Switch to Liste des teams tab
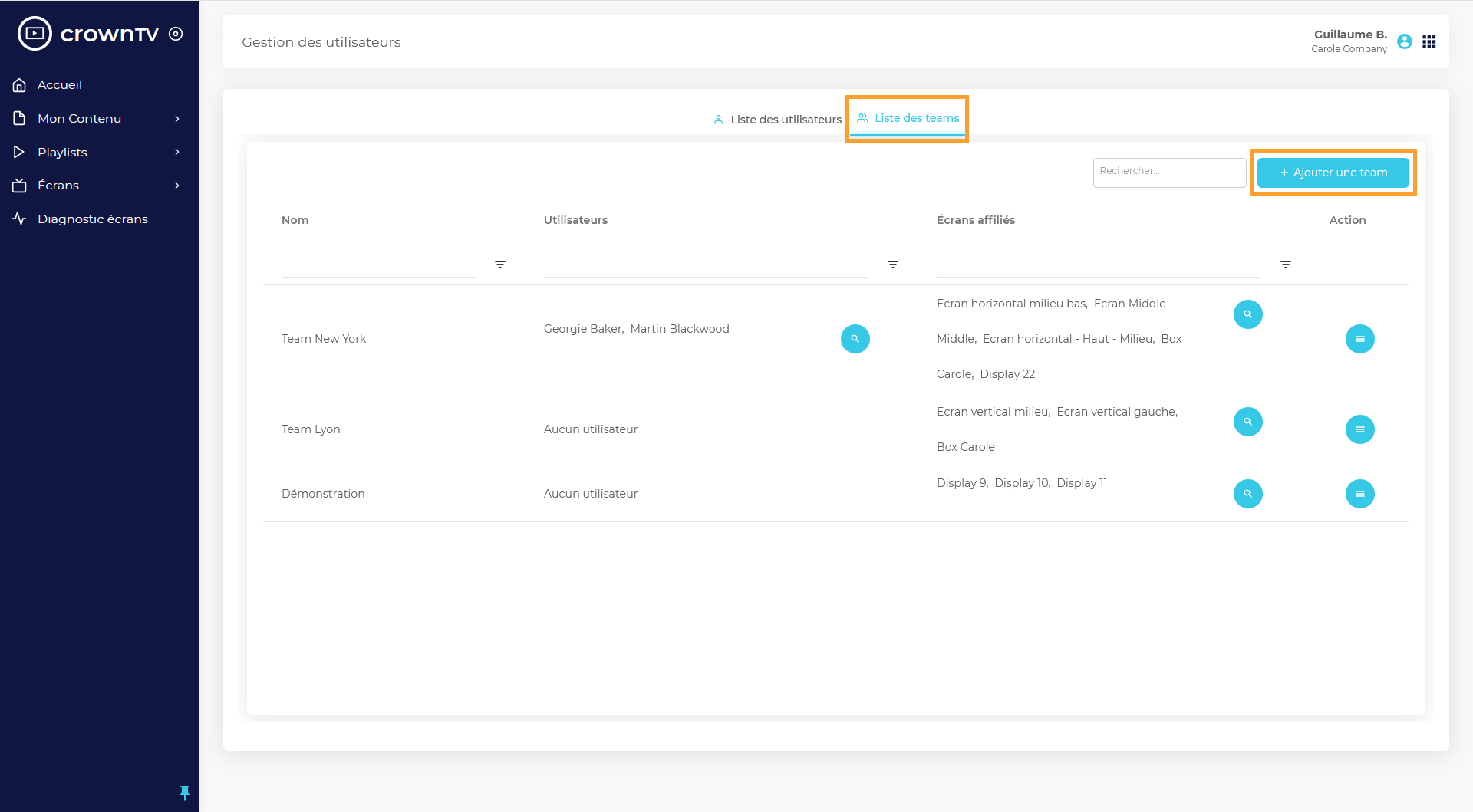The height and width of the screenshot is (812, 1473). coord(908,118)
